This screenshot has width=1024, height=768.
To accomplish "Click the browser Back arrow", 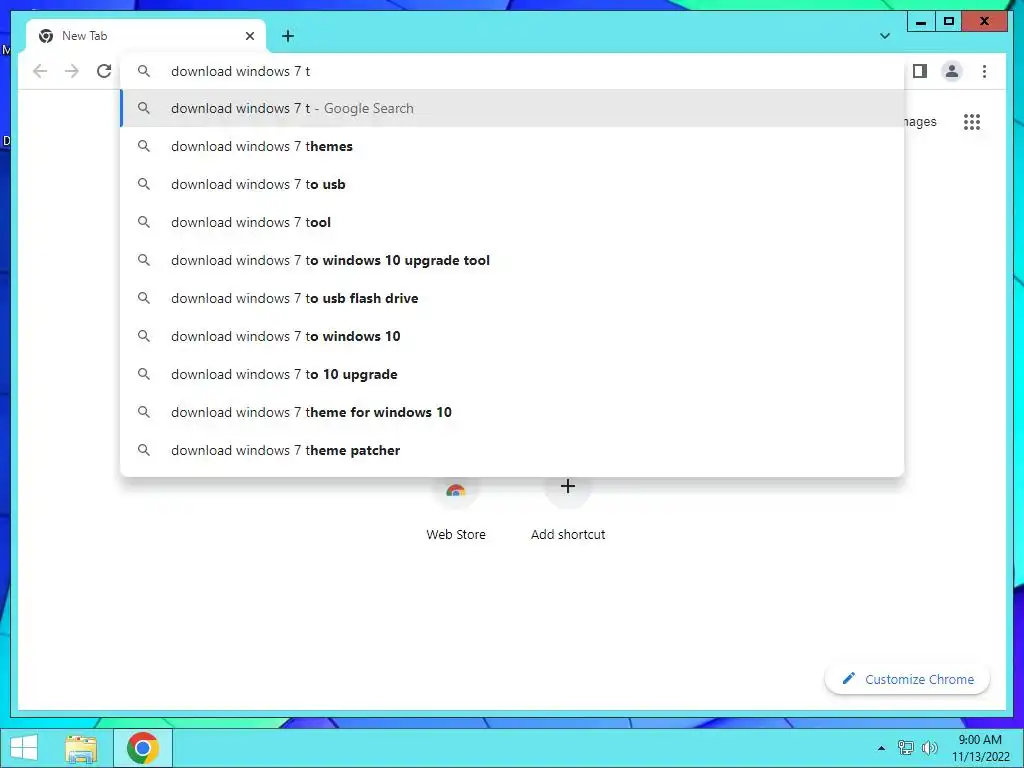I will pos(40,71).
